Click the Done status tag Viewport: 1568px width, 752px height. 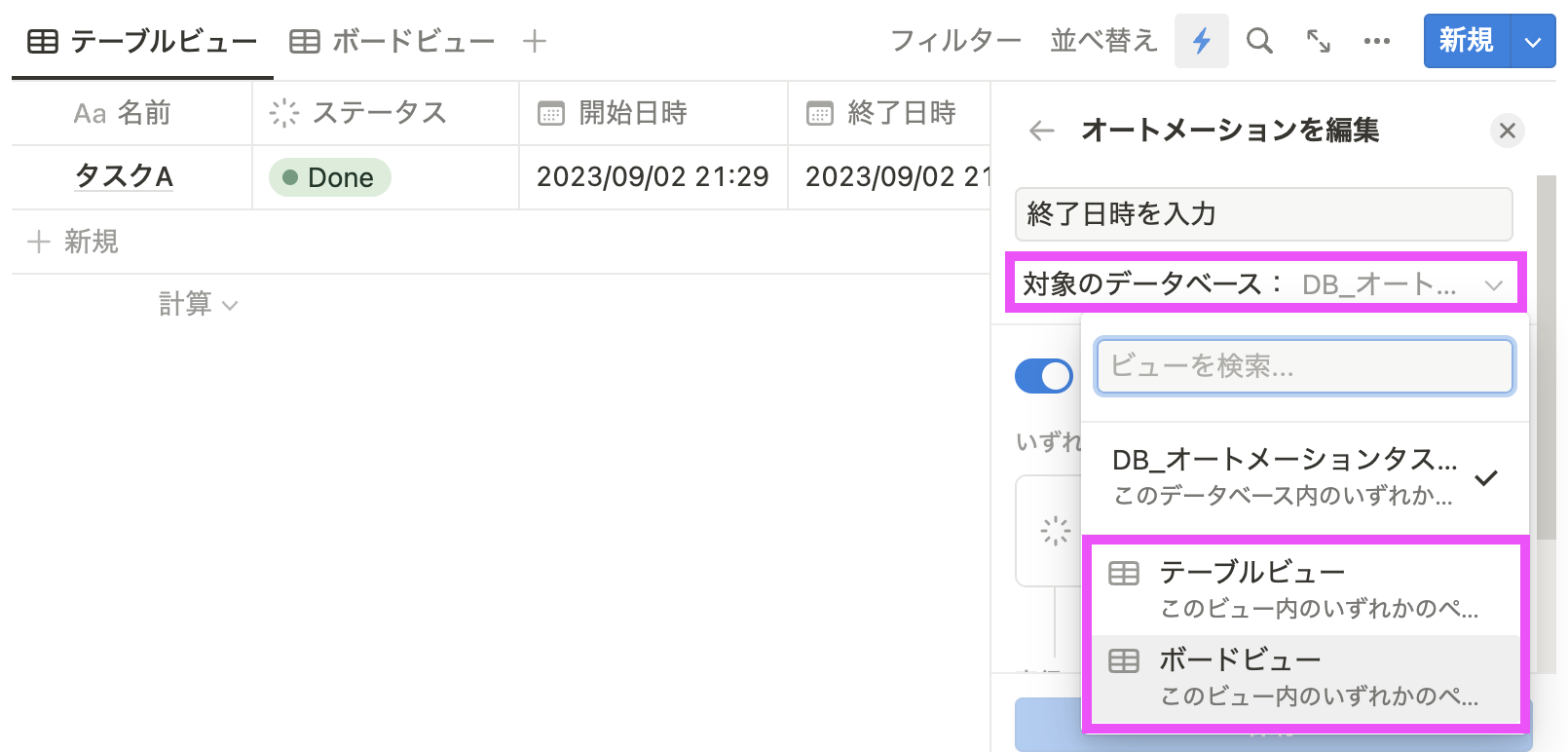pyautogui.click(x=330, y=177)
